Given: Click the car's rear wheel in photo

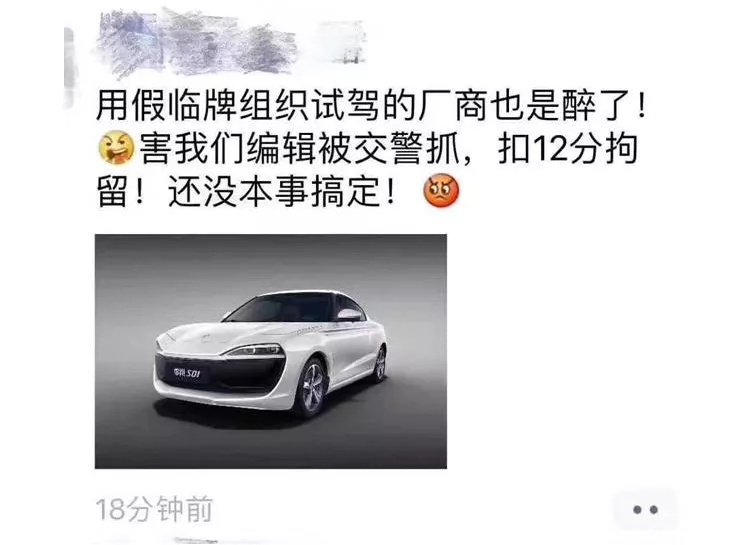Looking at the screenshot, I should [380, 364].
